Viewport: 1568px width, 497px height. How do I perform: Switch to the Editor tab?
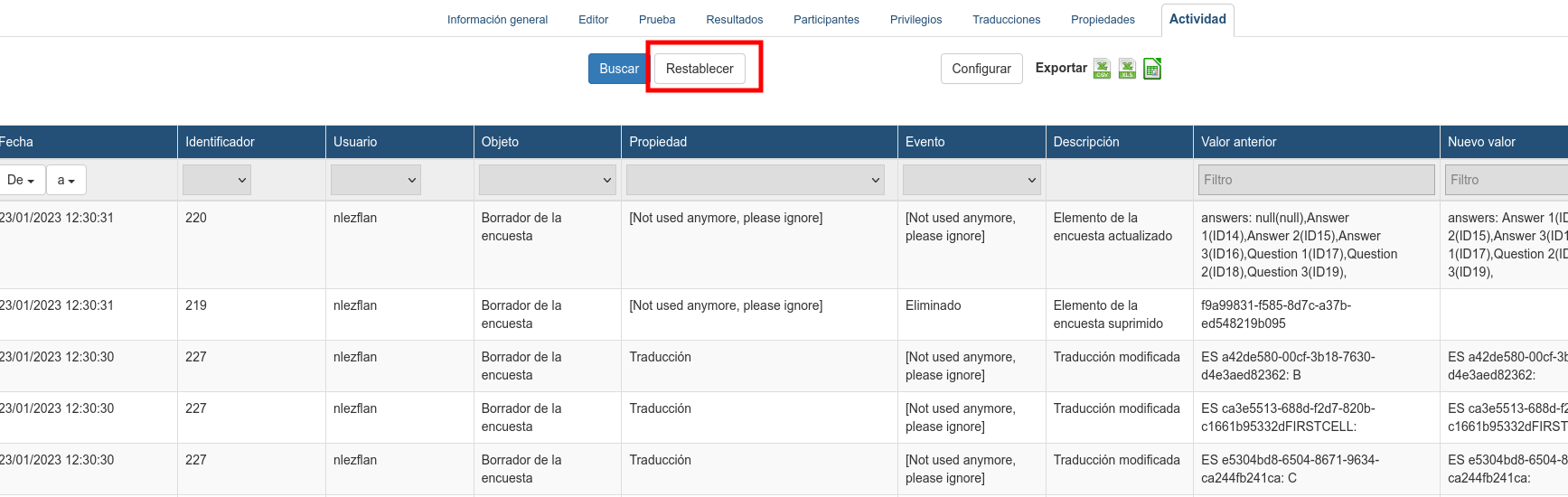pos(593,20)
